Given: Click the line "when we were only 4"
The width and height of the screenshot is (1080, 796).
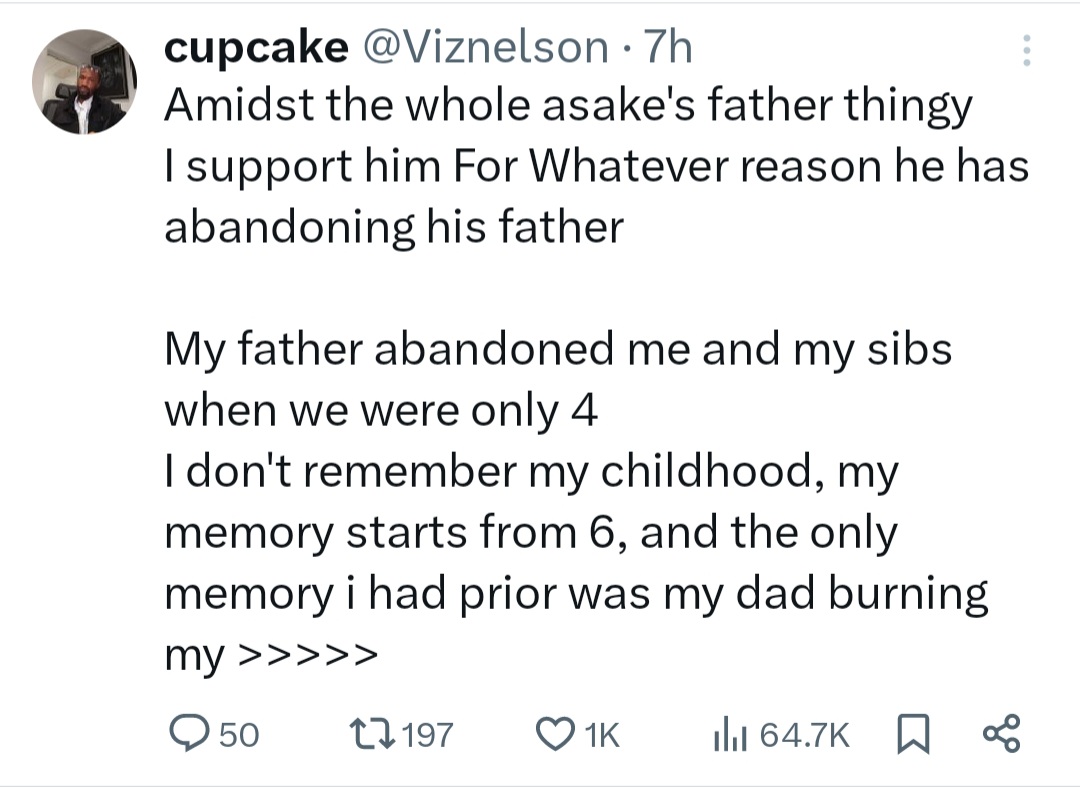Looking at the screenshot, I should pos(381,411).
